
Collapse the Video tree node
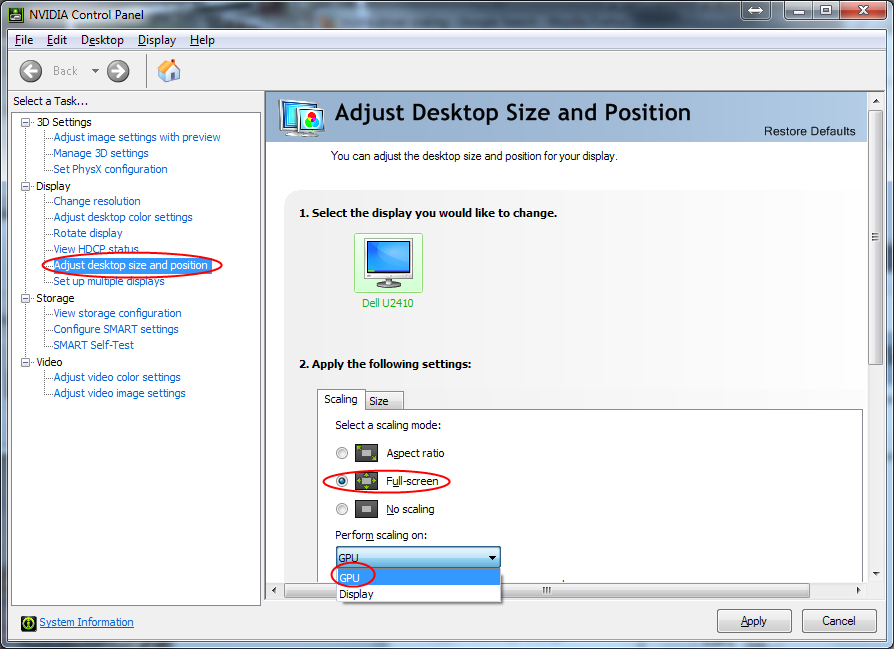pos(25,362)
